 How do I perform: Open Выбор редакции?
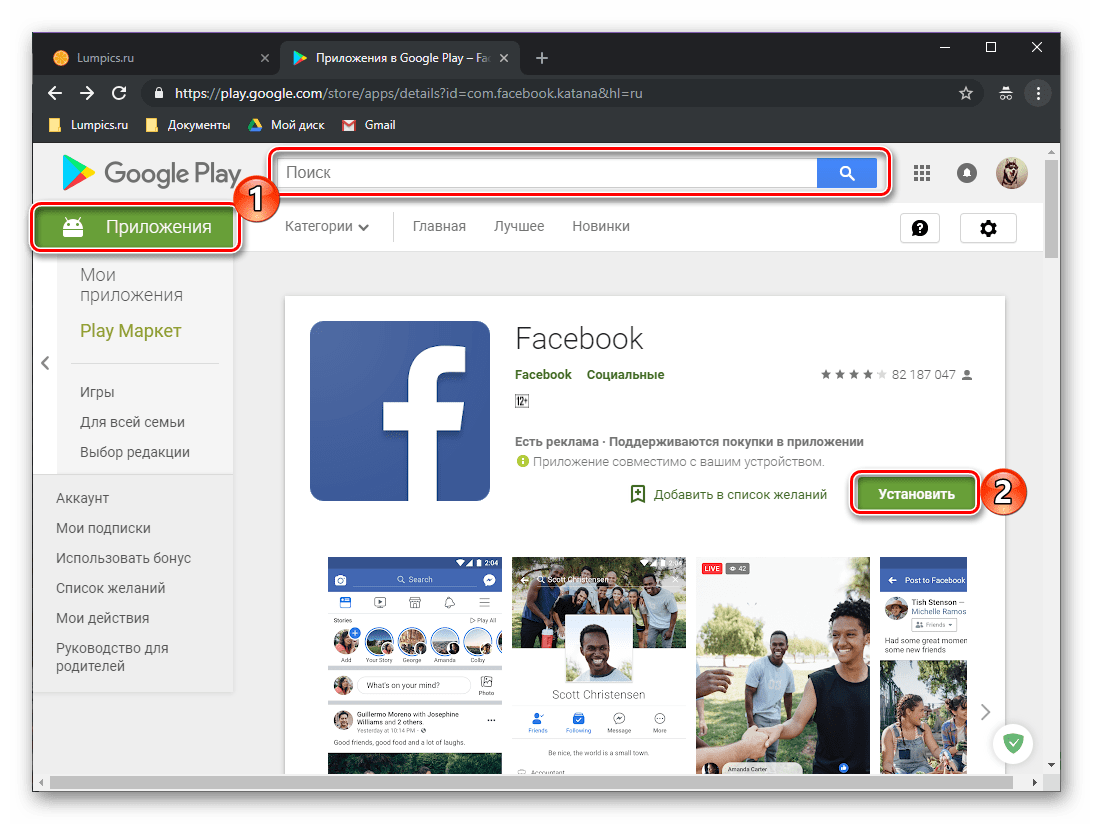[x=135, y=452]
